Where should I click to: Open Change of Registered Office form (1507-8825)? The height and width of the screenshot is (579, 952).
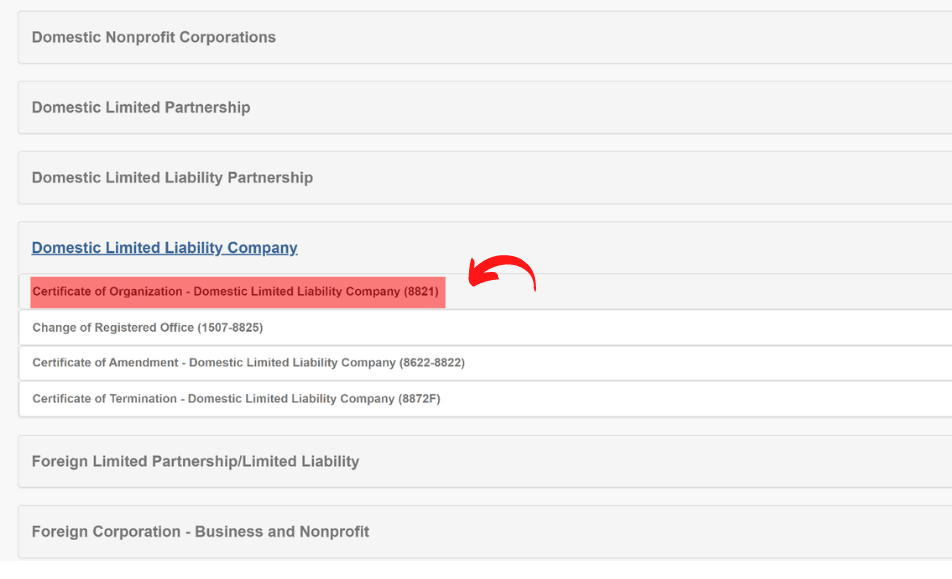click(148, 328)
